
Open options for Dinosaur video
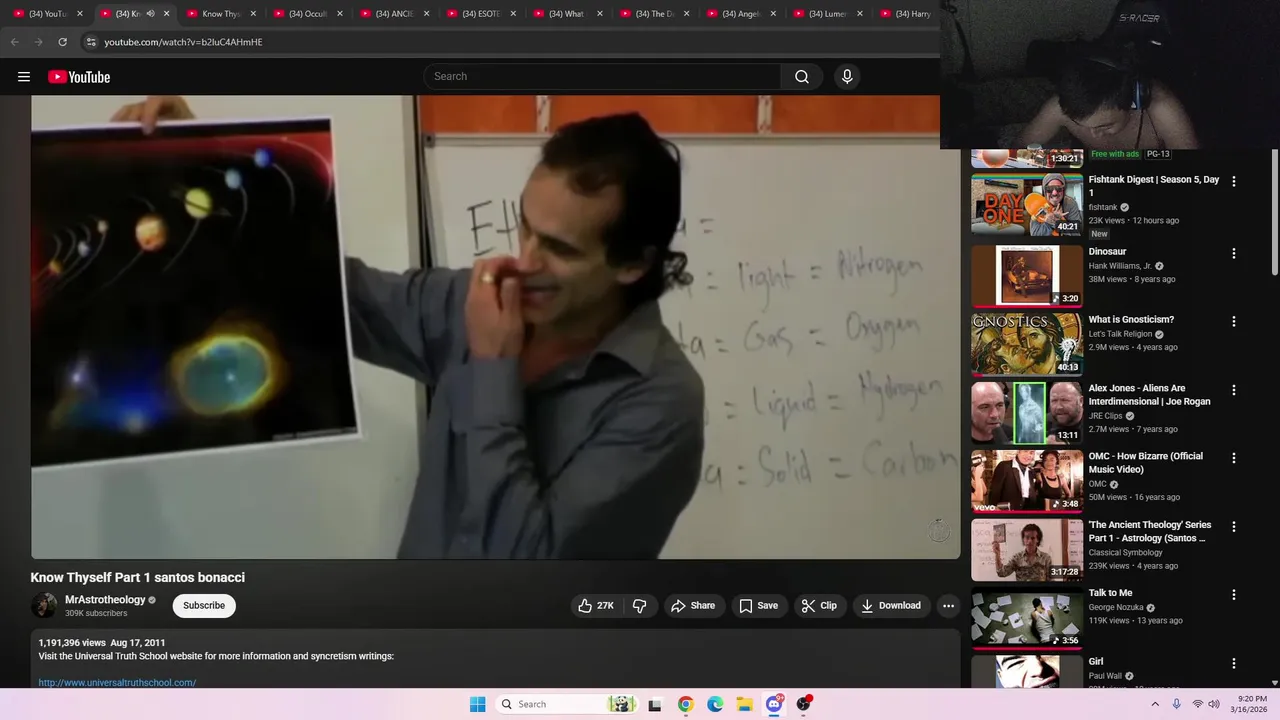coord(1234,254)
